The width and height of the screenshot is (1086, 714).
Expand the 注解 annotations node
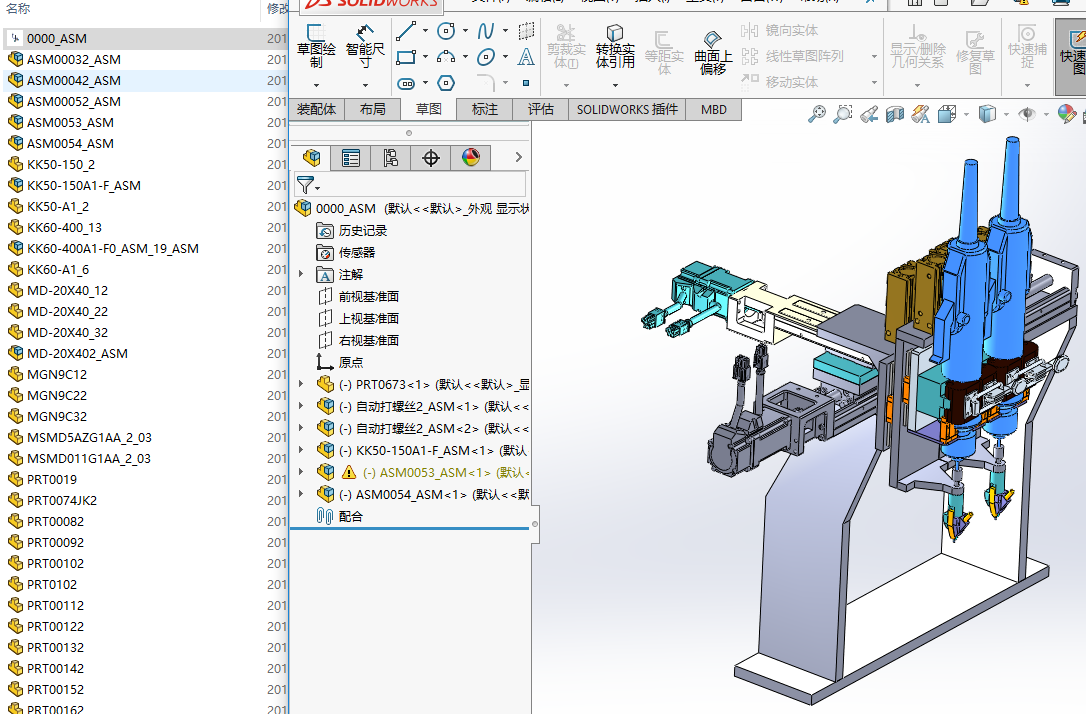(x=301, y=274)
